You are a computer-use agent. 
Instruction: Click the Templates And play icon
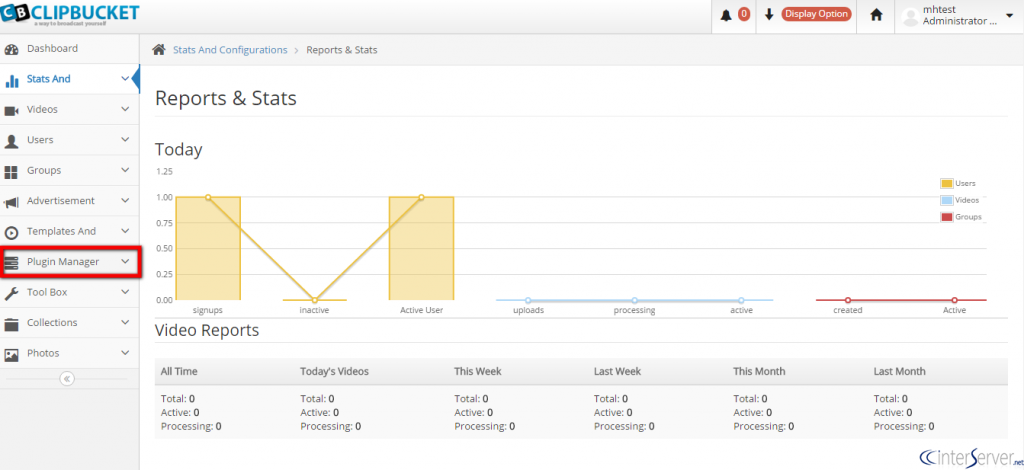pos(11,232)
